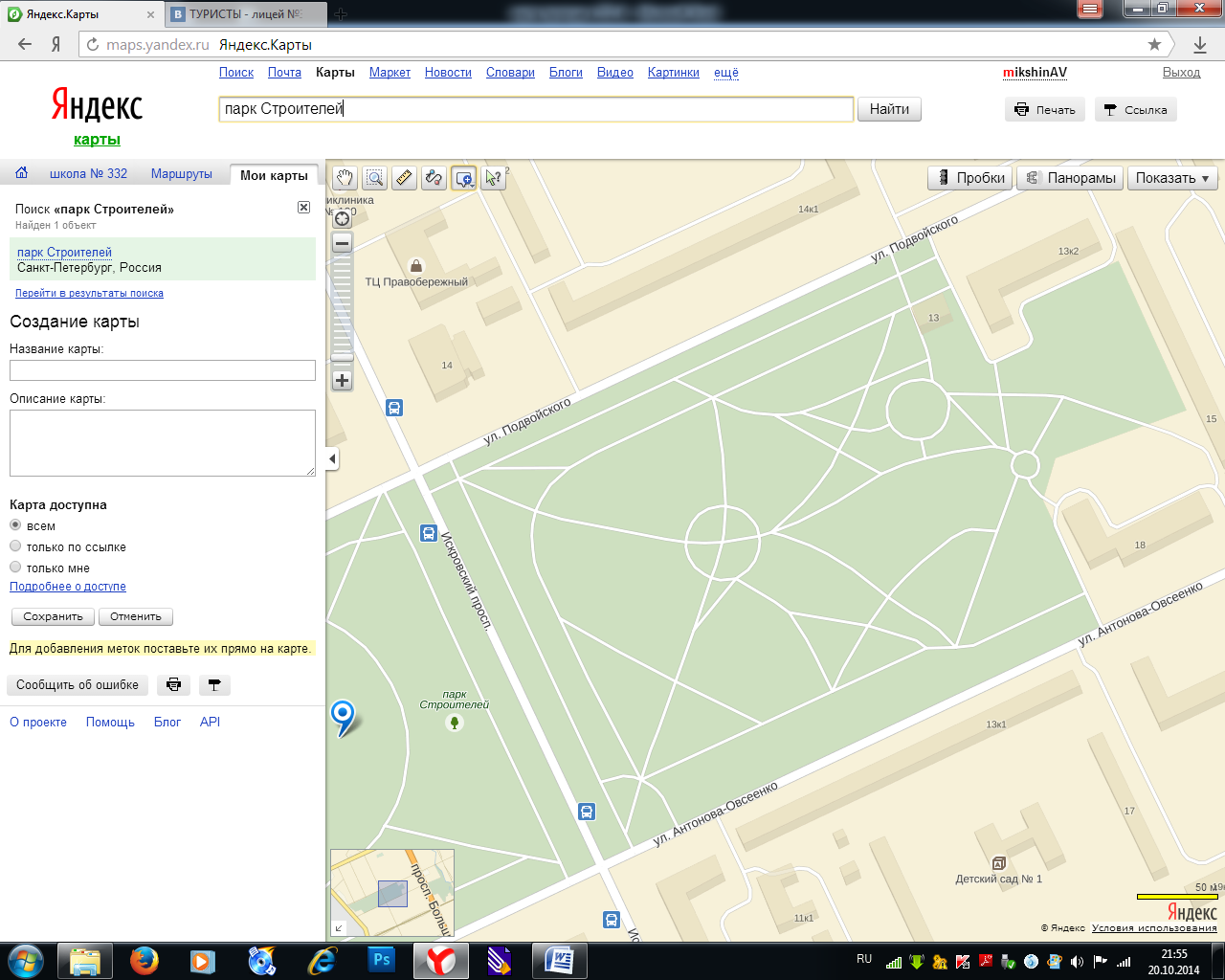Image resolution: width=1225 pixels, height=980 pixels.
Task: Open Word from the taskbar
Action: [x=559, y=960]
